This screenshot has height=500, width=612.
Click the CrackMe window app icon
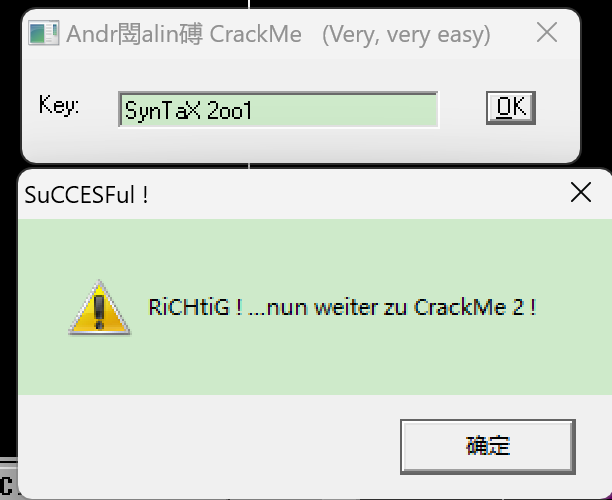click(x=44, y=33)
